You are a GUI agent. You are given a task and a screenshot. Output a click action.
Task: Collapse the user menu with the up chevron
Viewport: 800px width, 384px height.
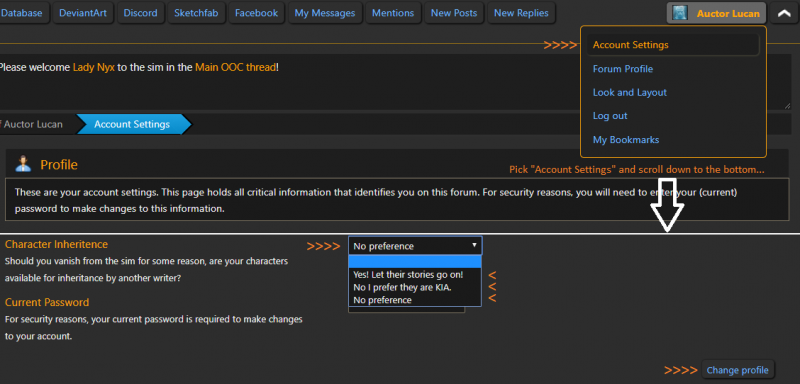pyautogui.click(x=784, y=13)
